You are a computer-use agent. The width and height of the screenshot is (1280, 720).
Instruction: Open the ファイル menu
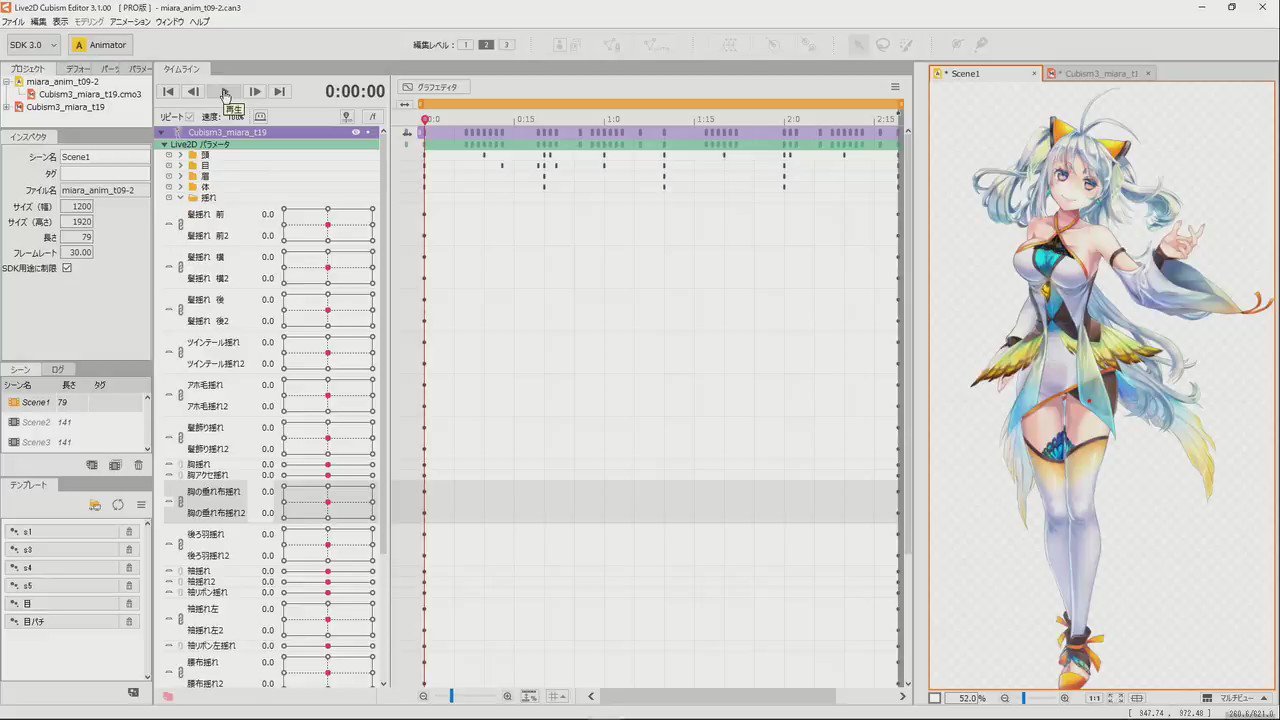(13, 22)
